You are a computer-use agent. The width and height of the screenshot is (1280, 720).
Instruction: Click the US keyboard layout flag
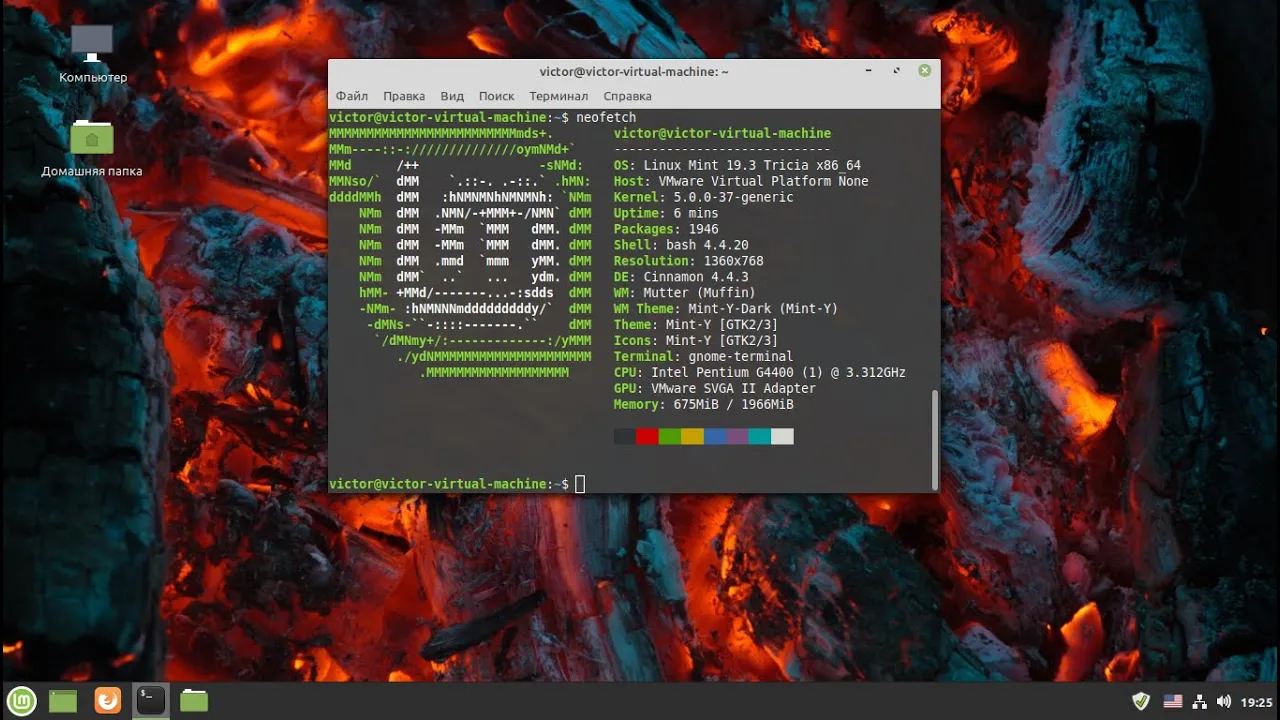(x=1172, y=701)
